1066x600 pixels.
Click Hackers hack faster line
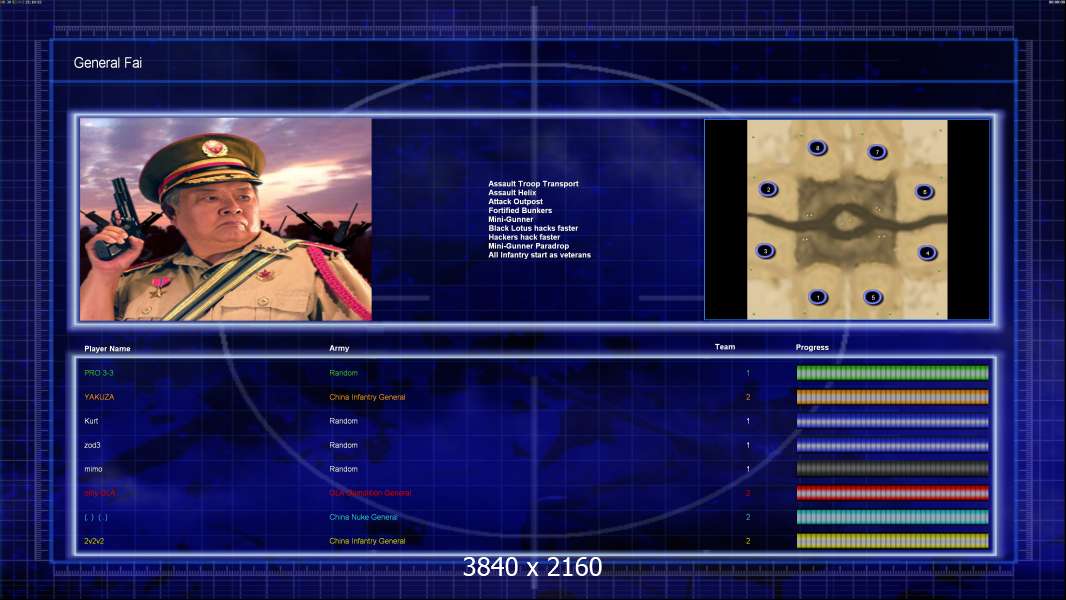point(524,236)
